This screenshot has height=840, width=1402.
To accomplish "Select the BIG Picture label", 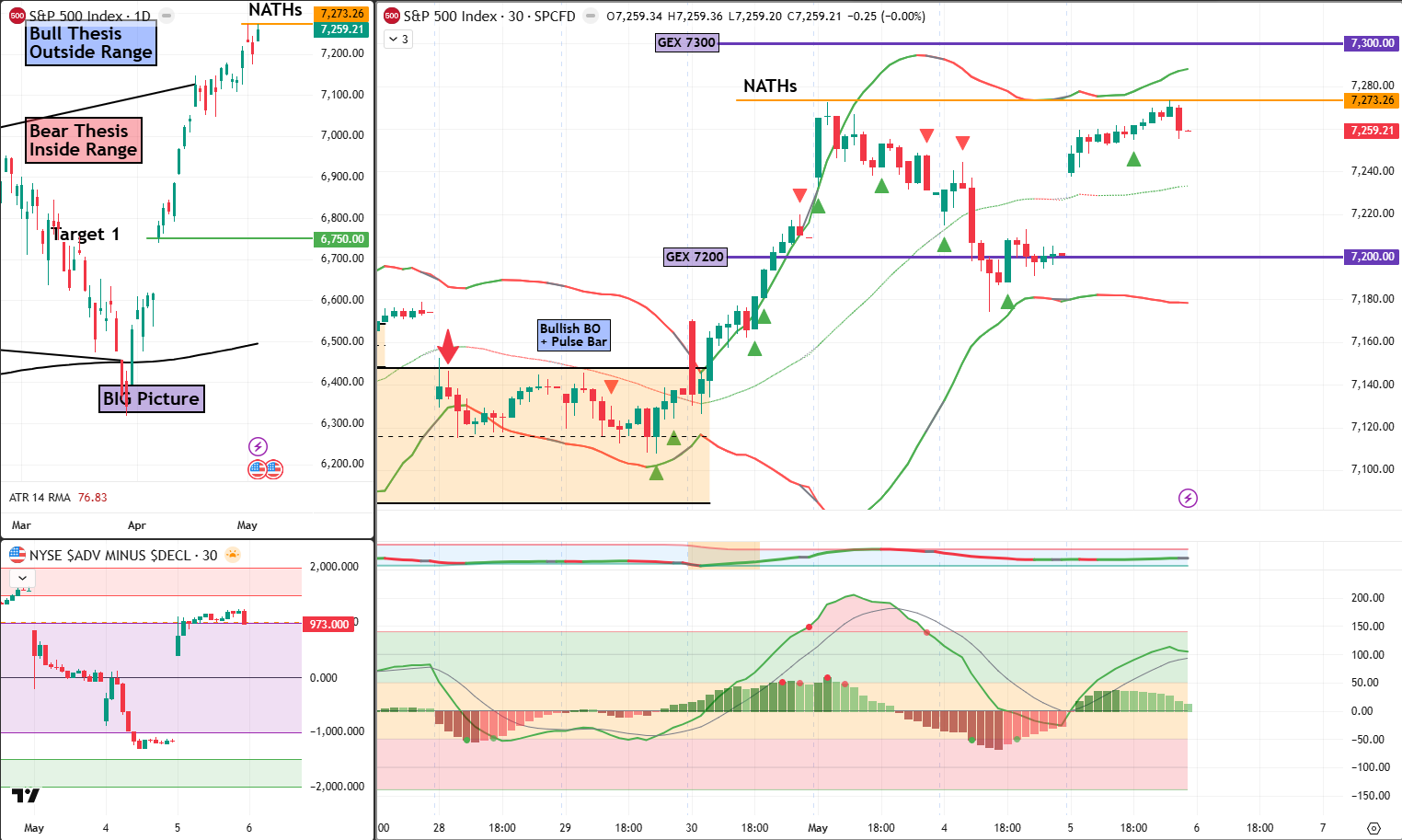I will coord(152,398).
